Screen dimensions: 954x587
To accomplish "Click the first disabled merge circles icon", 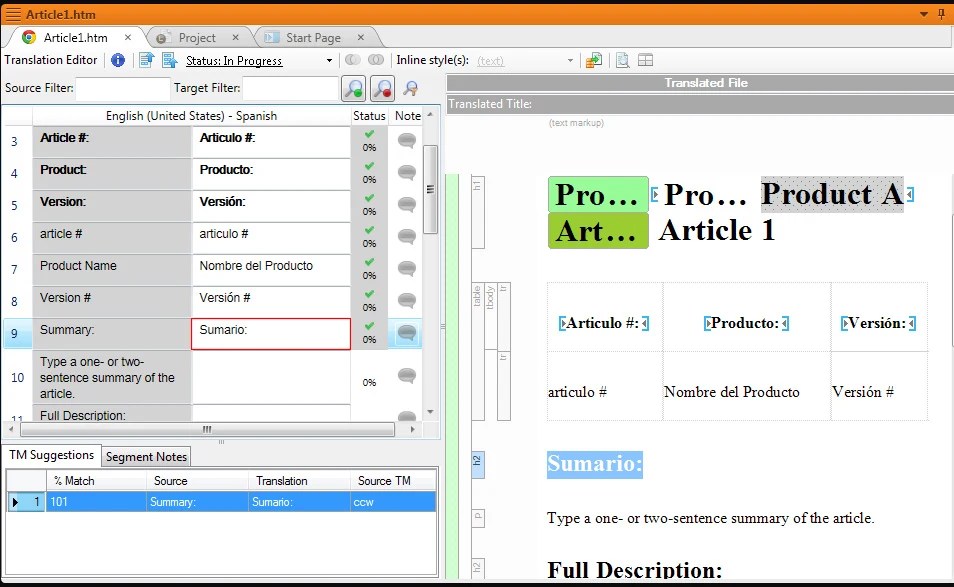I will 352,60.
